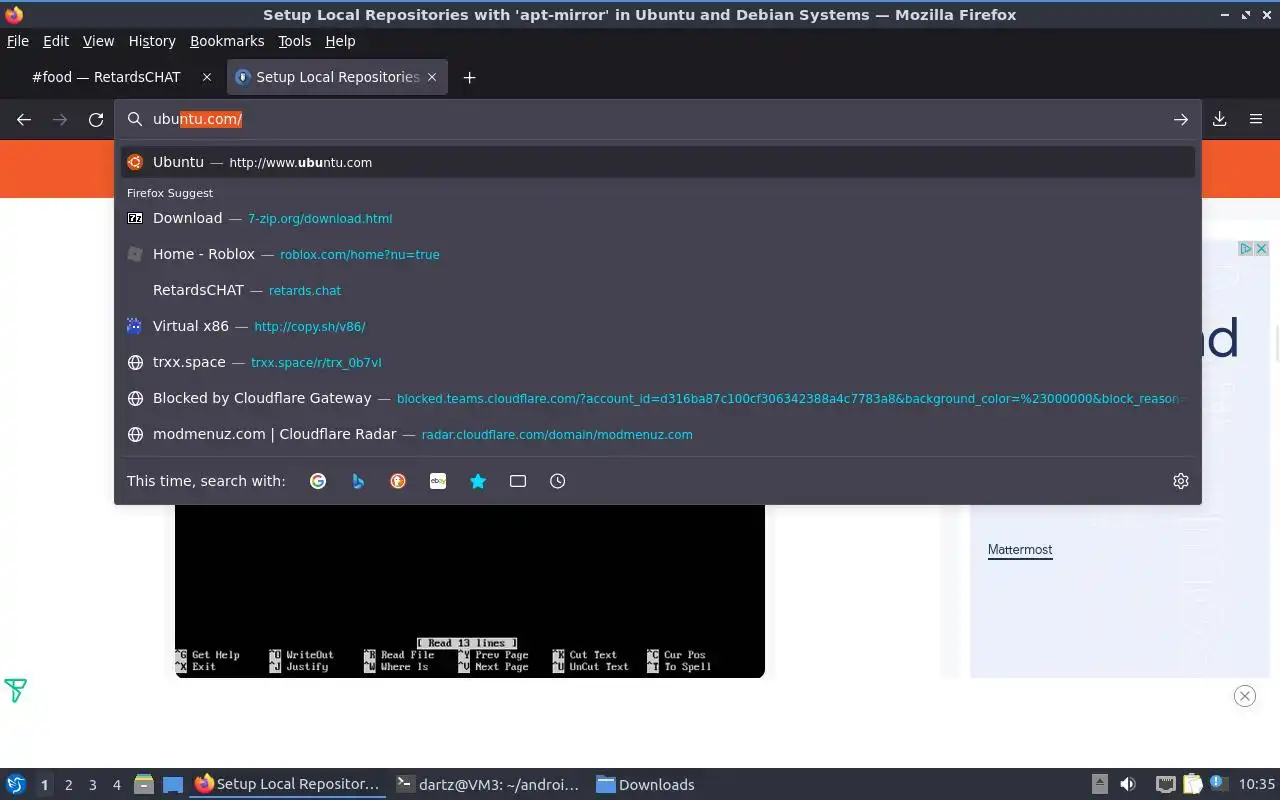The image size is (1280, 800).
Task: Select the Ubuntu www.ubuntu.com suggestion
Action: [658, 162]
